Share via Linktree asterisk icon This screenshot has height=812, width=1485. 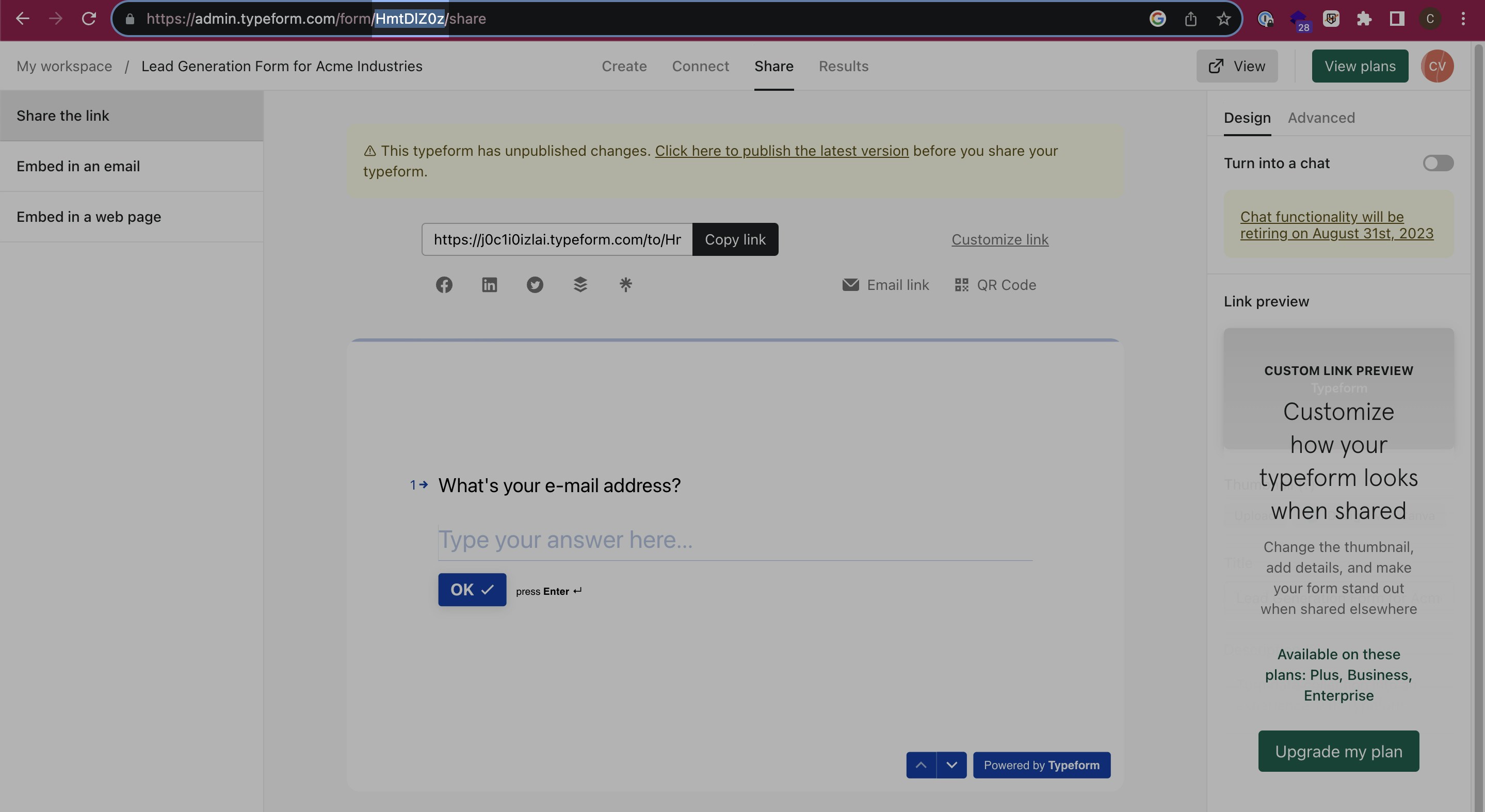pyautogui.click(x=625, y=285)
